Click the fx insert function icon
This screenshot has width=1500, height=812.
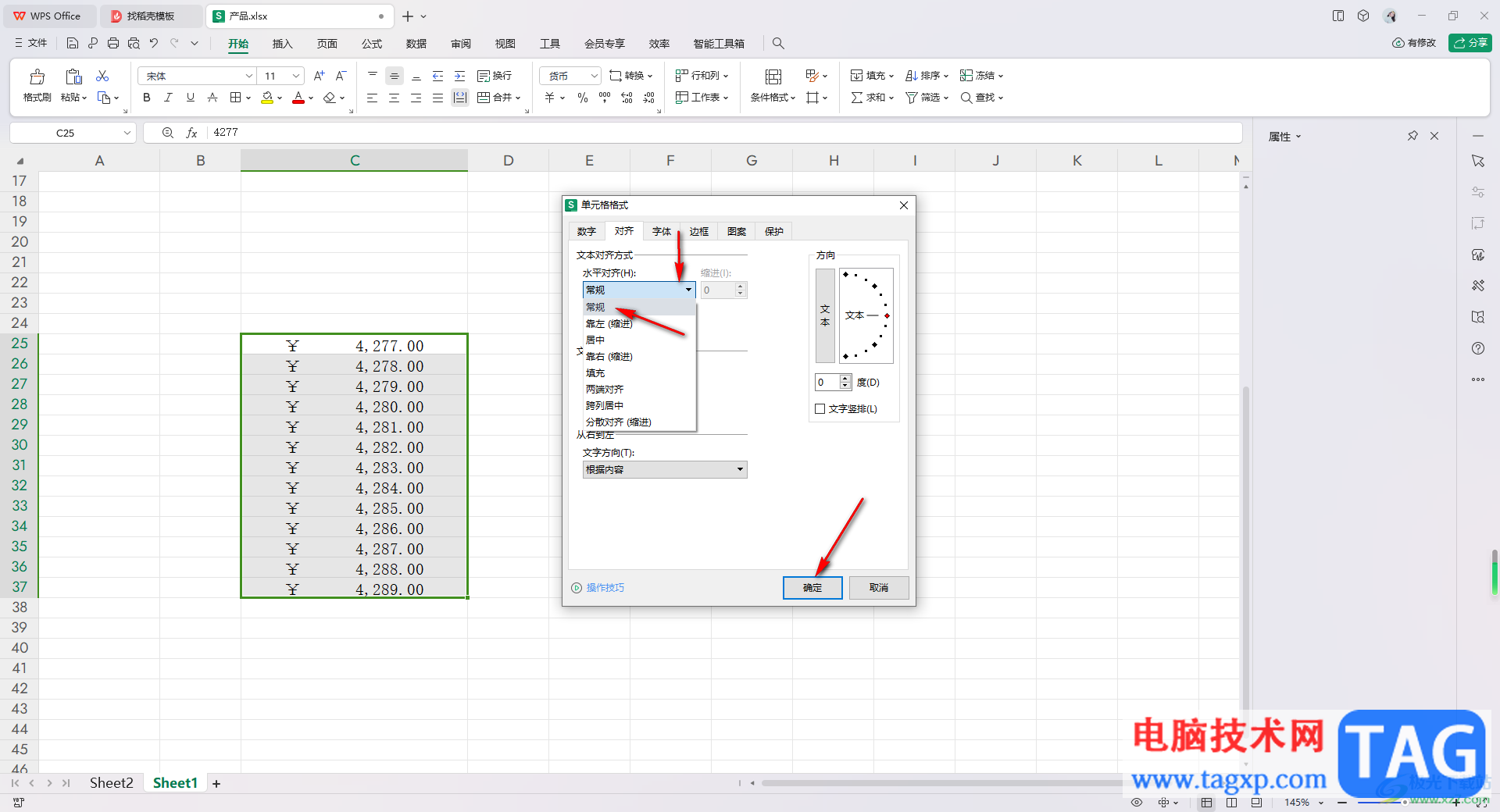coord(191,133)
